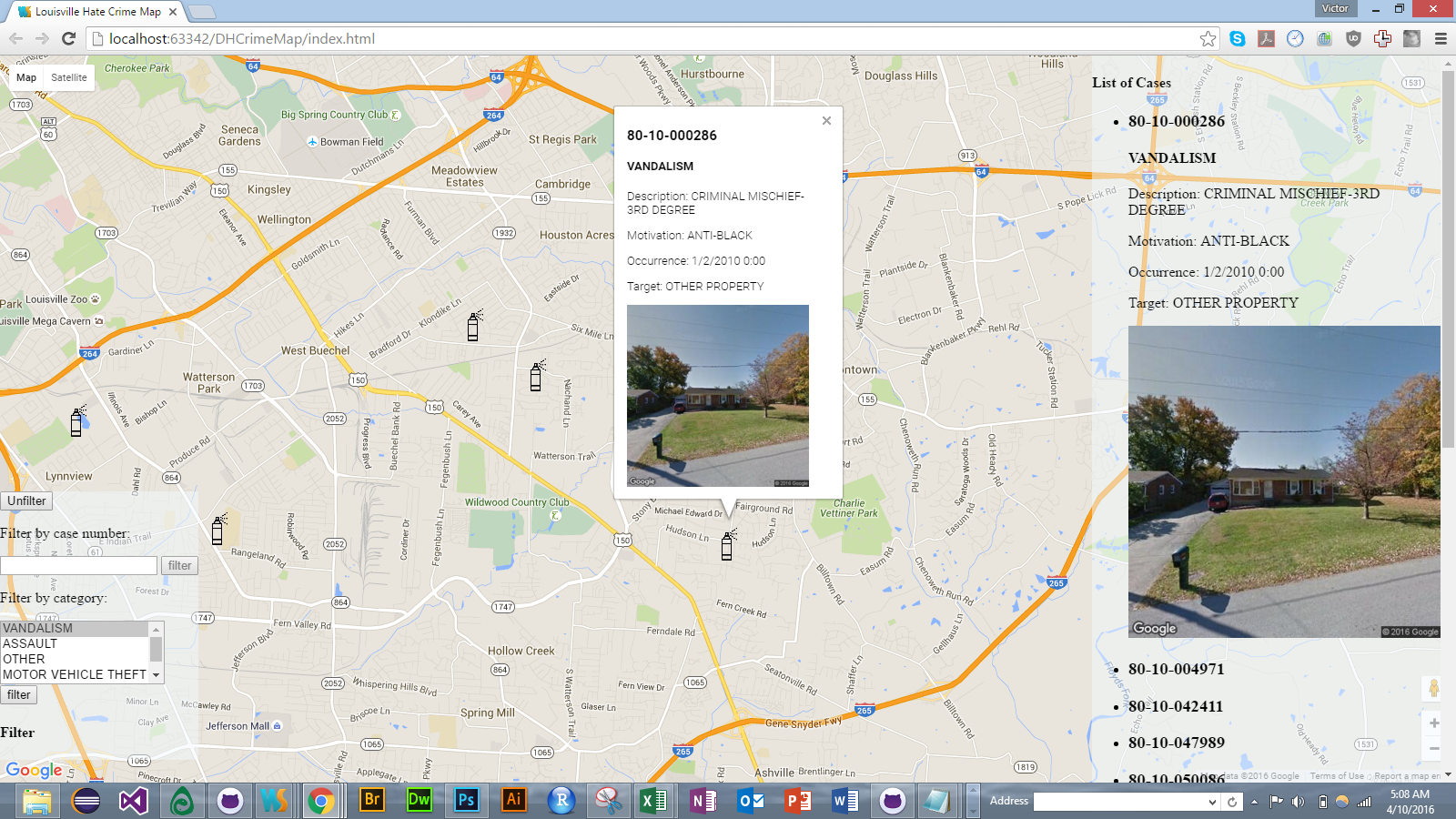Switch to Satellite view
This screenshot has width=1456, height=819.
(x=69, y=77)
